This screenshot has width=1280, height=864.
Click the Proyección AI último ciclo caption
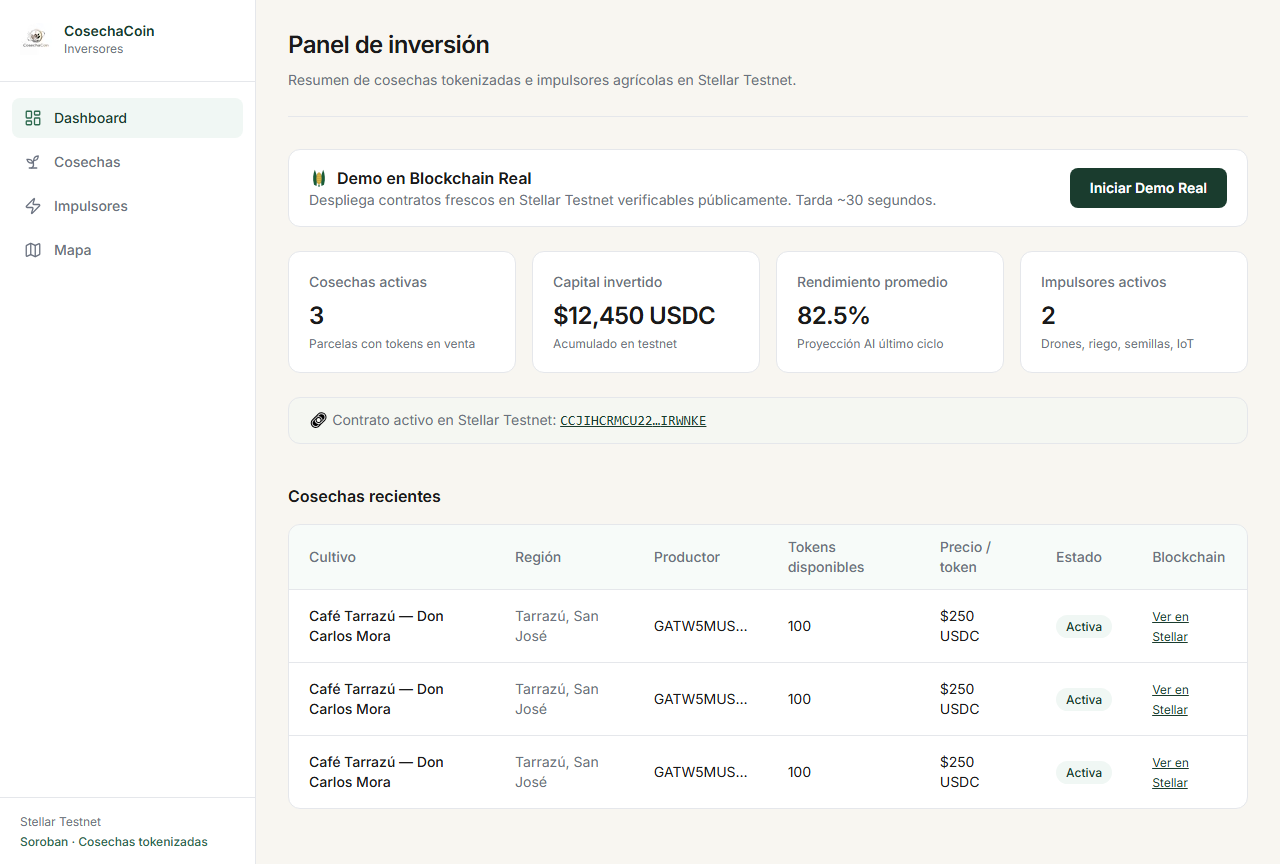(870, 344)
